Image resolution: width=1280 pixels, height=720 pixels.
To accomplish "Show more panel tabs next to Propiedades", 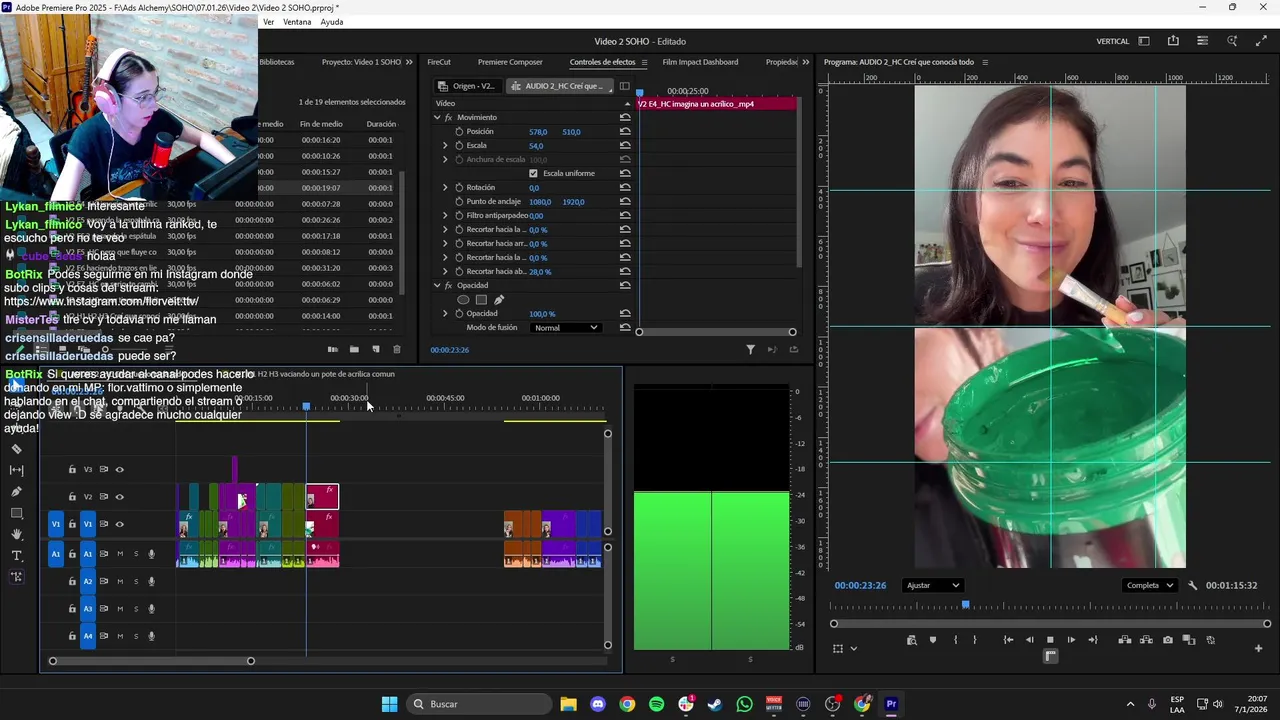I will click(x=806, y=62).
